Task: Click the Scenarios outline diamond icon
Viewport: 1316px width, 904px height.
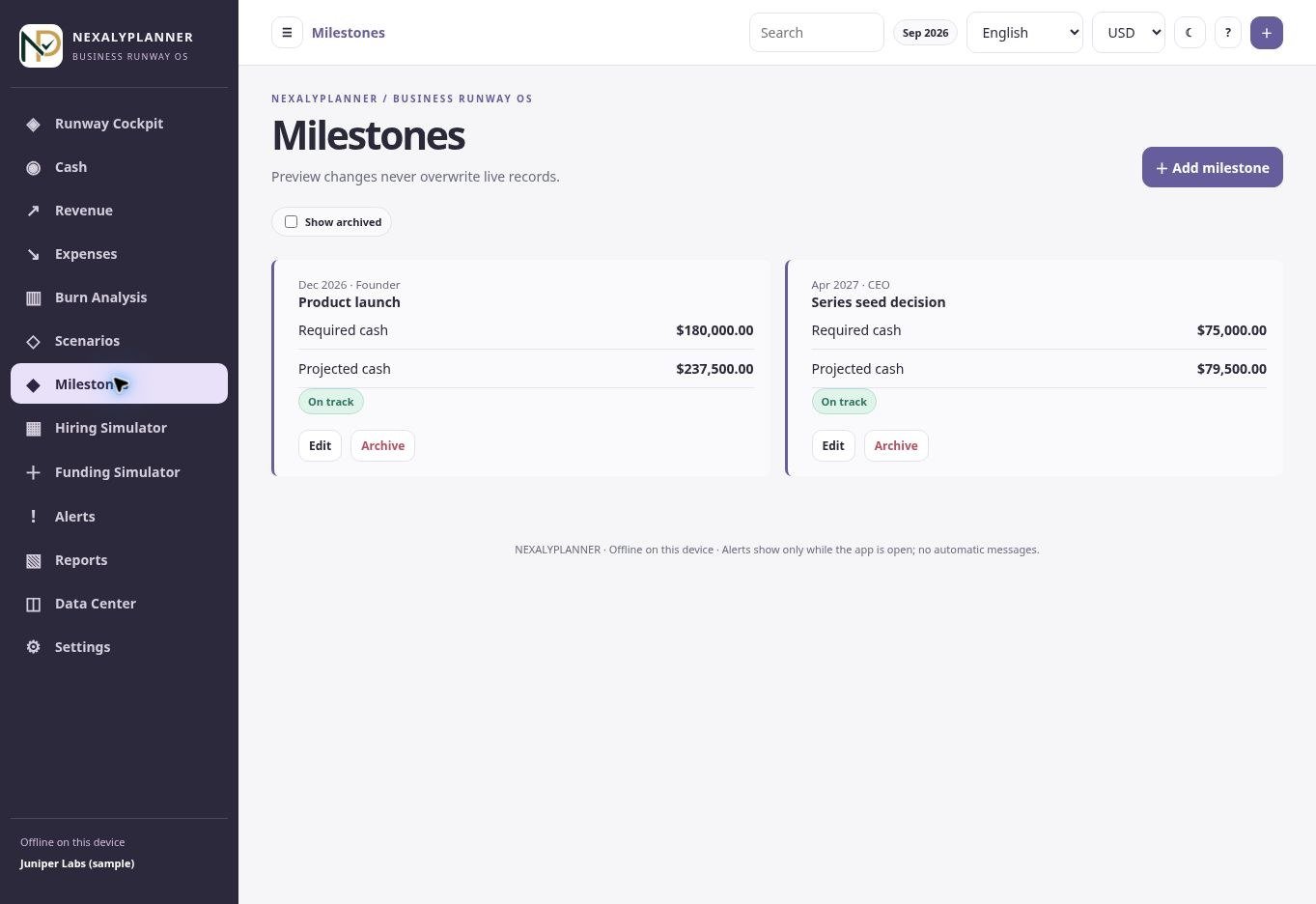Action: (33, 341)
